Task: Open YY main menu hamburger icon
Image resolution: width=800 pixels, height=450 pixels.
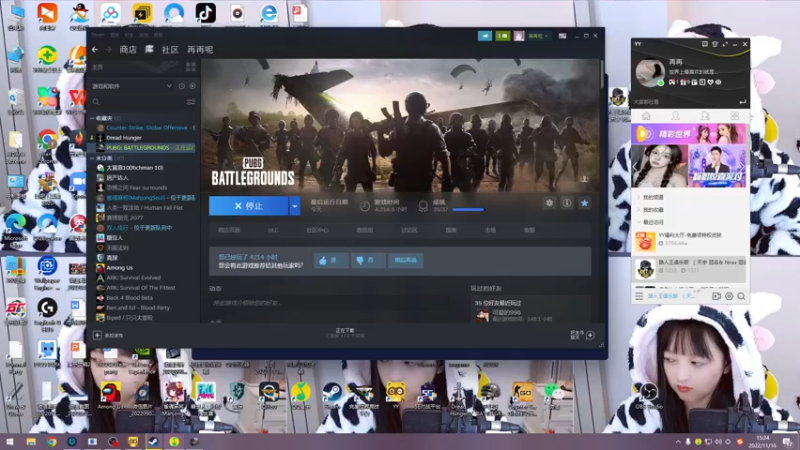Action: pos(639,296)
